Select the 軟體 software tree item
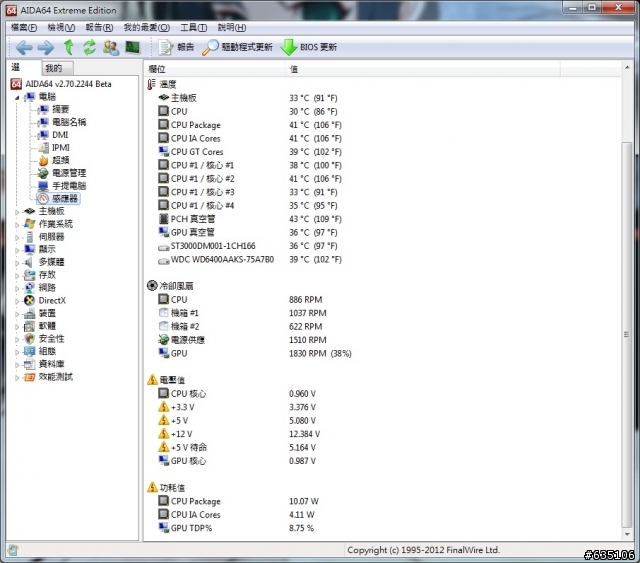 (47, 326)
